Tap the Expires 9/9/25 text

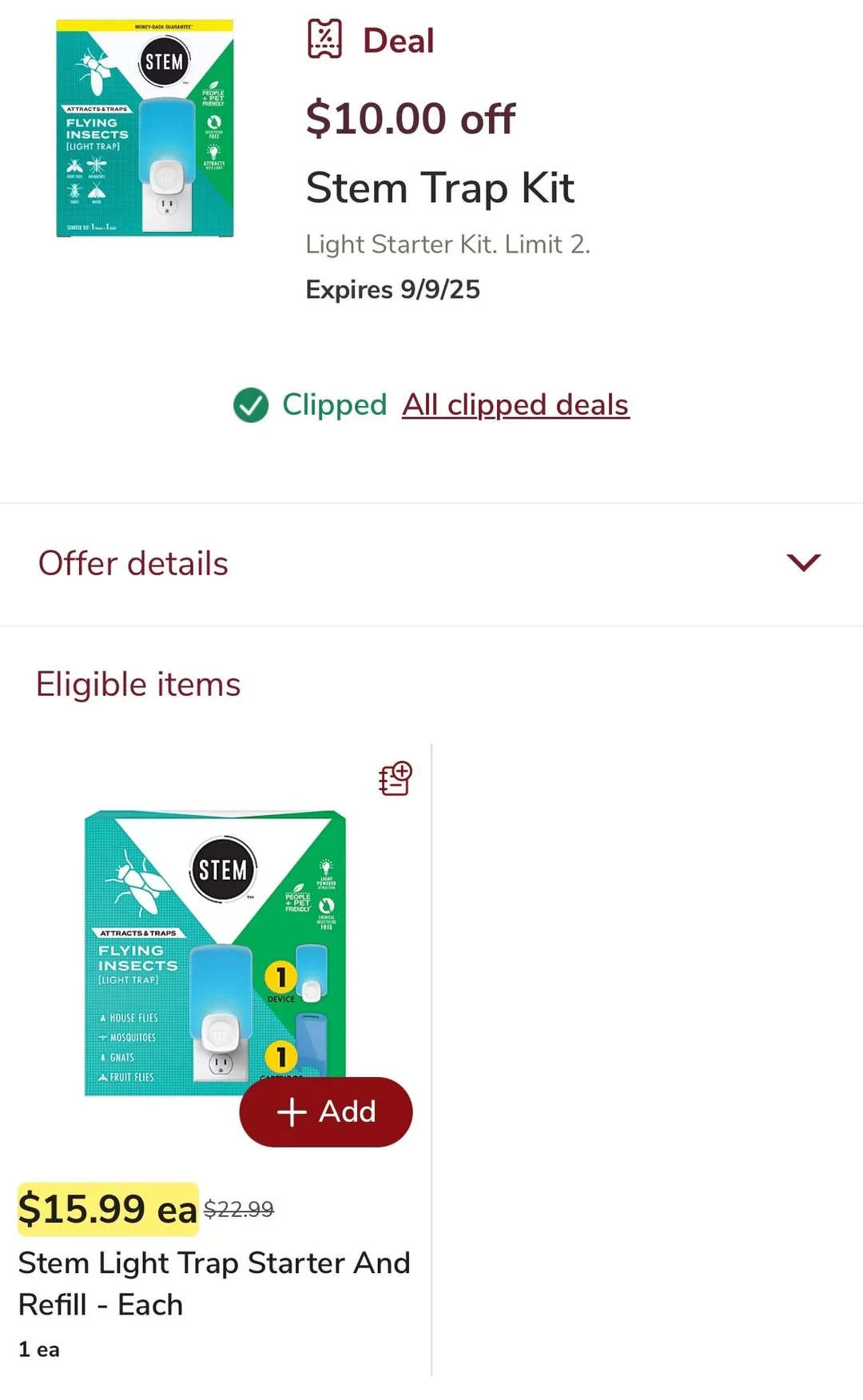(x=393, y=289)
